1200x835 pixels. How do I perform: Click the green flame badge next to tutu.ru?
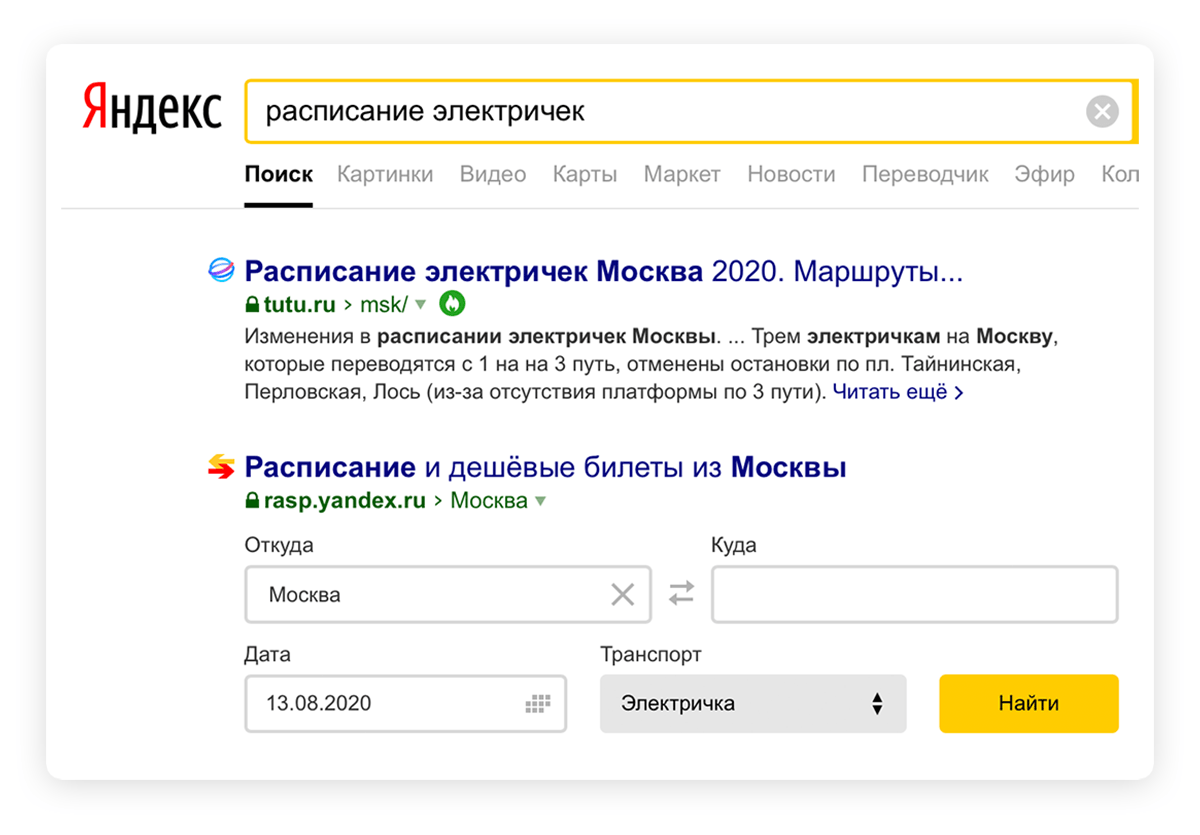tap(451, 303)
